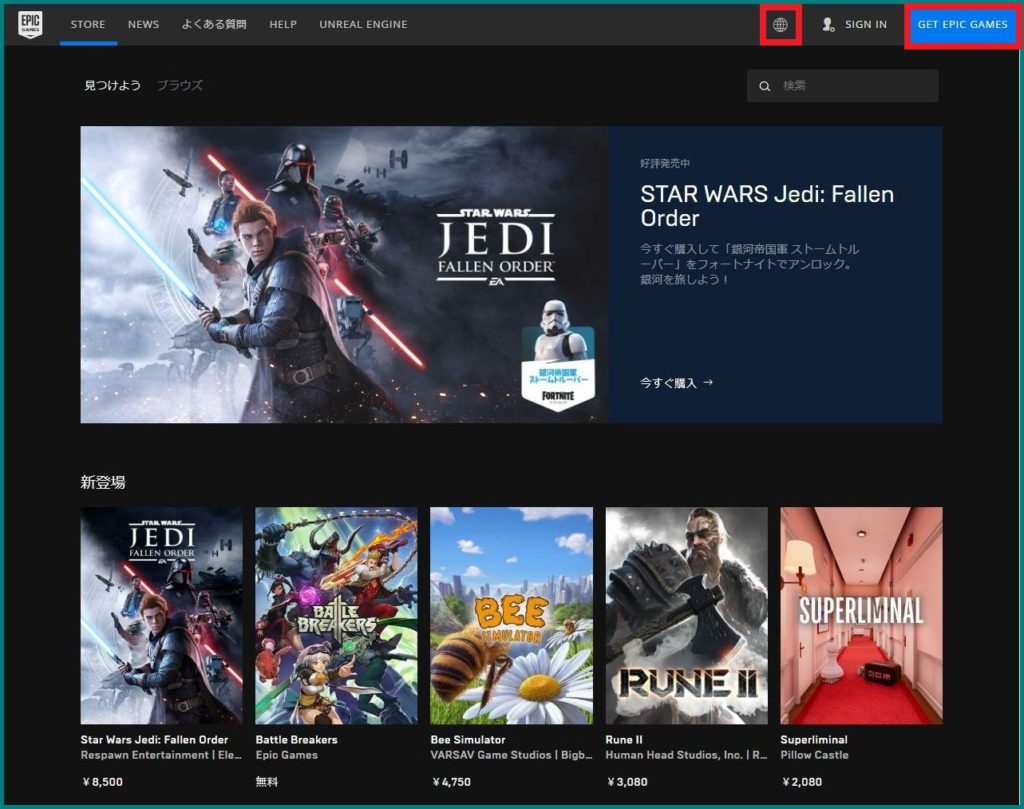The image size is (1024, 809).
Task: Open Rune II game thumbnail
Action: (x=686, y=615)
